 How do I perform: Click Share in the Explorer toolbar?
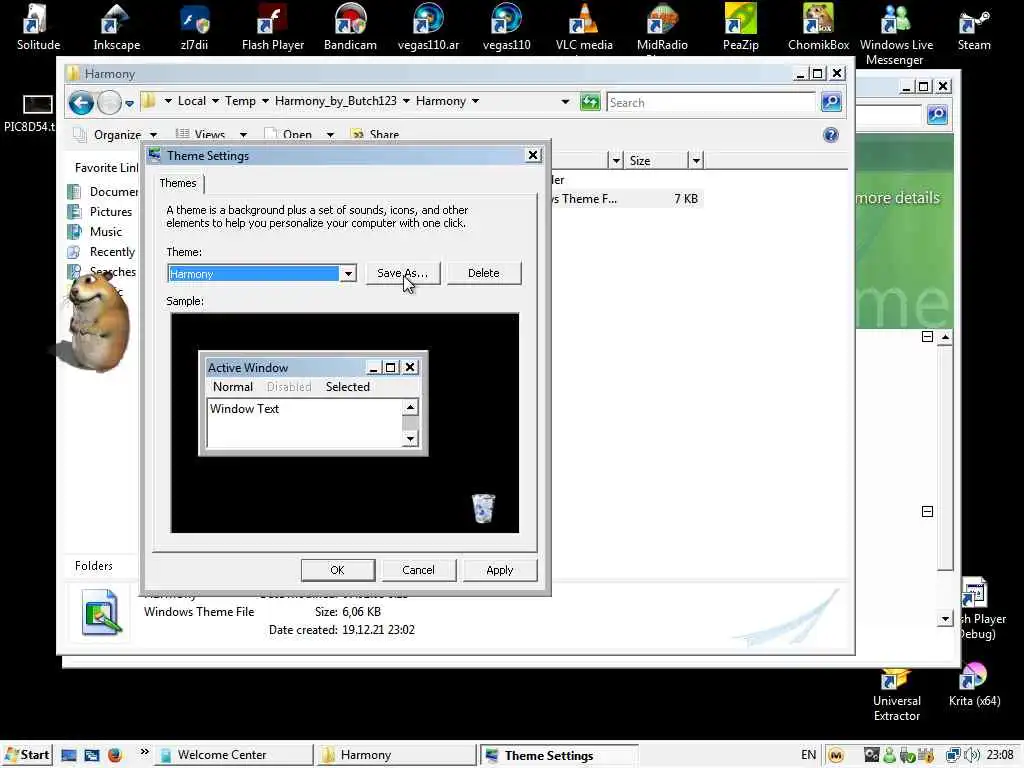click(x=374, y=135)
